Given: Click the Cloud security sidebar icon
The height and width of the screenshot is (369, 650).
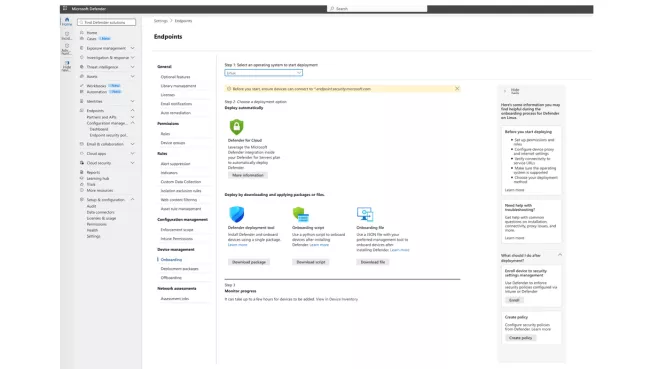Looking at the screenshot, I should point(82,163).
